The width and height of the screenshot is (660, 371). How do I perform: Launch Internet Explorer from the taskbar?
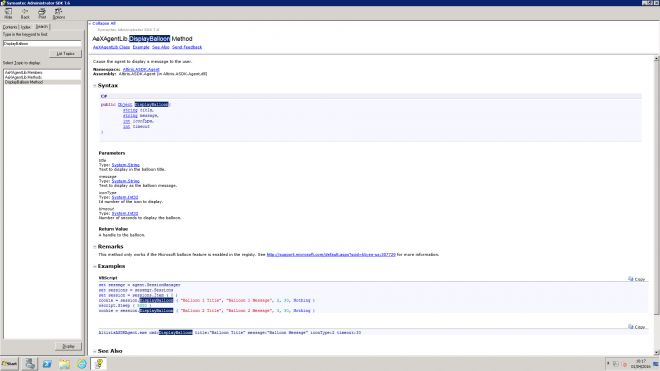[x=82, y=364]
